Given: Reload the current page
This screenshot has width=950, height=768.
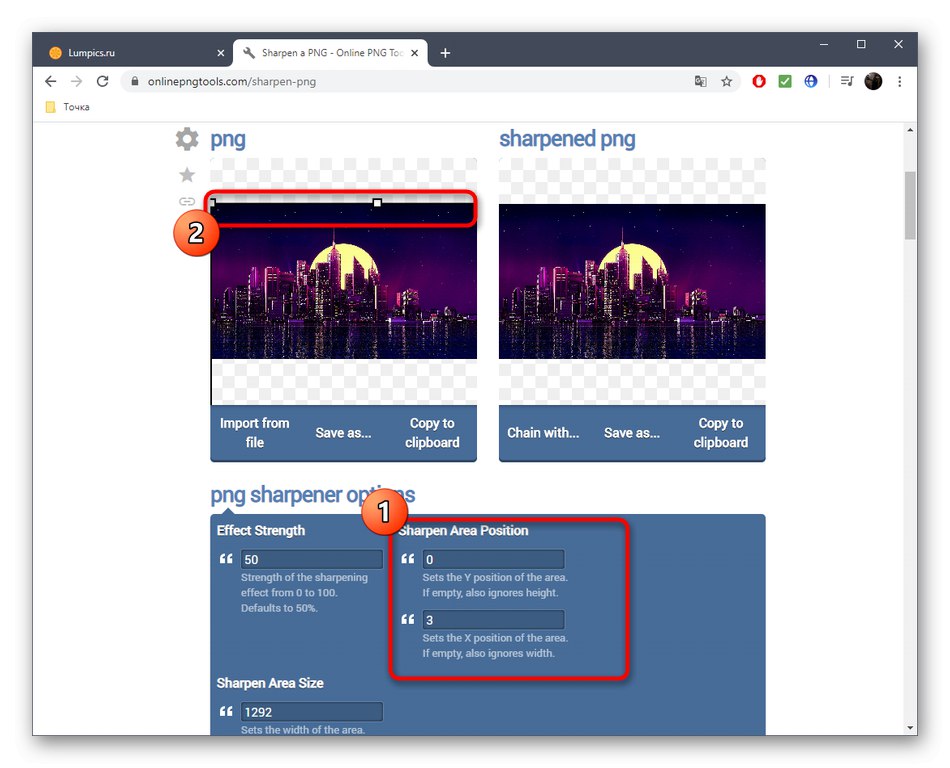Looking at the screenshot, I should (103, 81).
